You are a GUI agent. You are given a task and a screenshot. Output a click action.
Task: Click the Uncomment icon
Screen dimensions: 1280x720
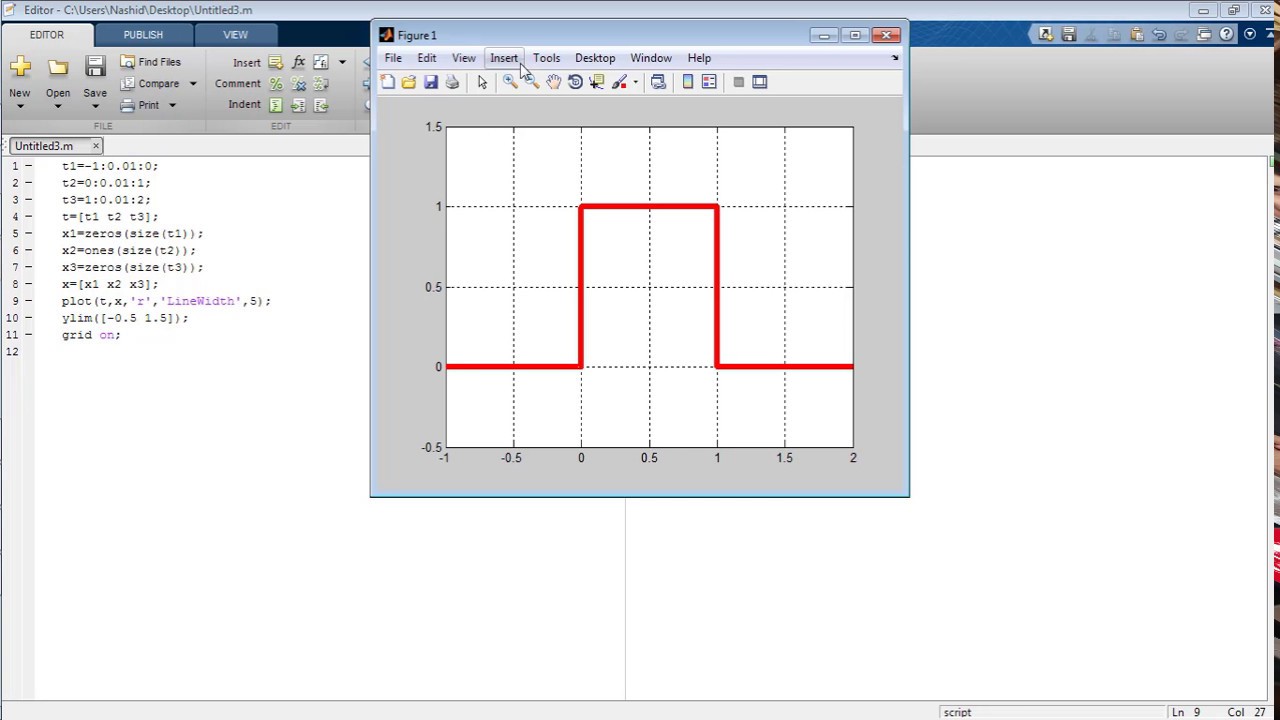pyautogui.click(x=298, y=84)
